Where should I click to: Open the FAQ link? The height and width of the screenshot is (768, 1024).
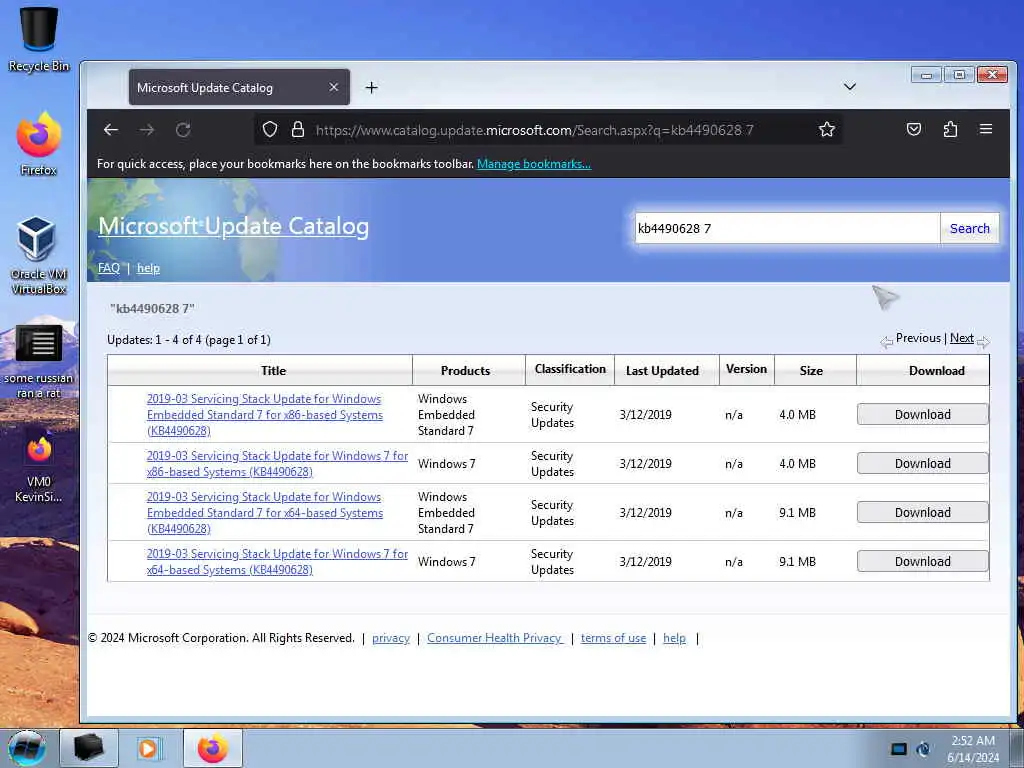point(108,268)
